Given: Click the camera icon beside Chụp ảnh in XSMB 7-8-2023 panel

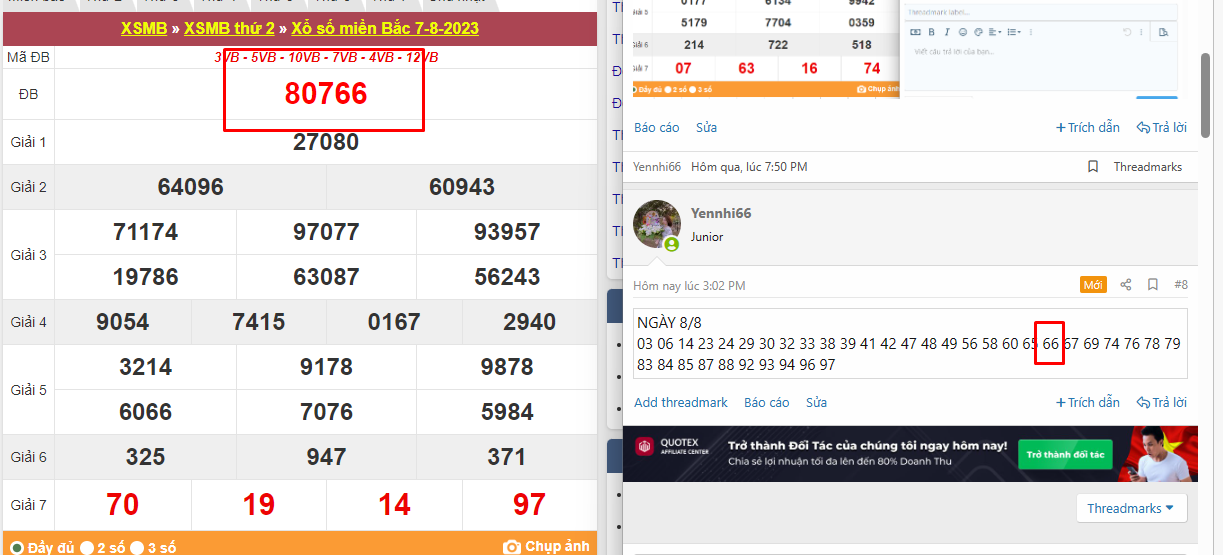Looking at the screenshot, I should tap(512, 547).
